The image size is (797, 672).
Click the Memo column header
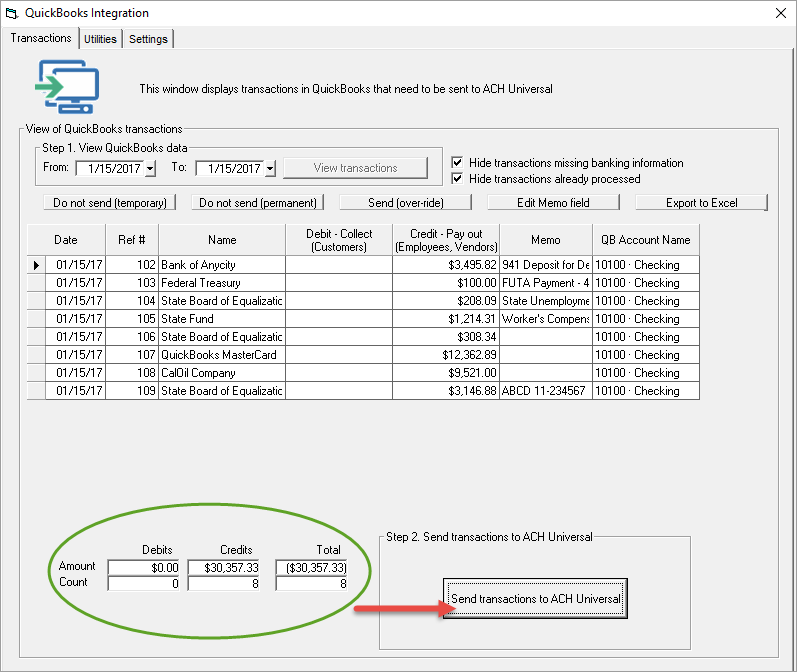pyautogui.click(x=546, y=240)
